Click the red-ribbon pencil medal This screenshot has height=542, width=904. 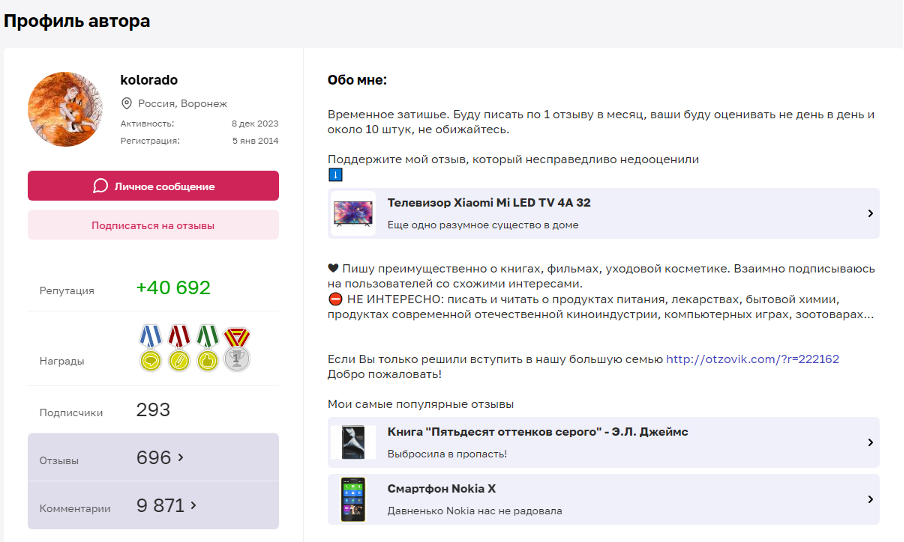click(x=179, y=348)
